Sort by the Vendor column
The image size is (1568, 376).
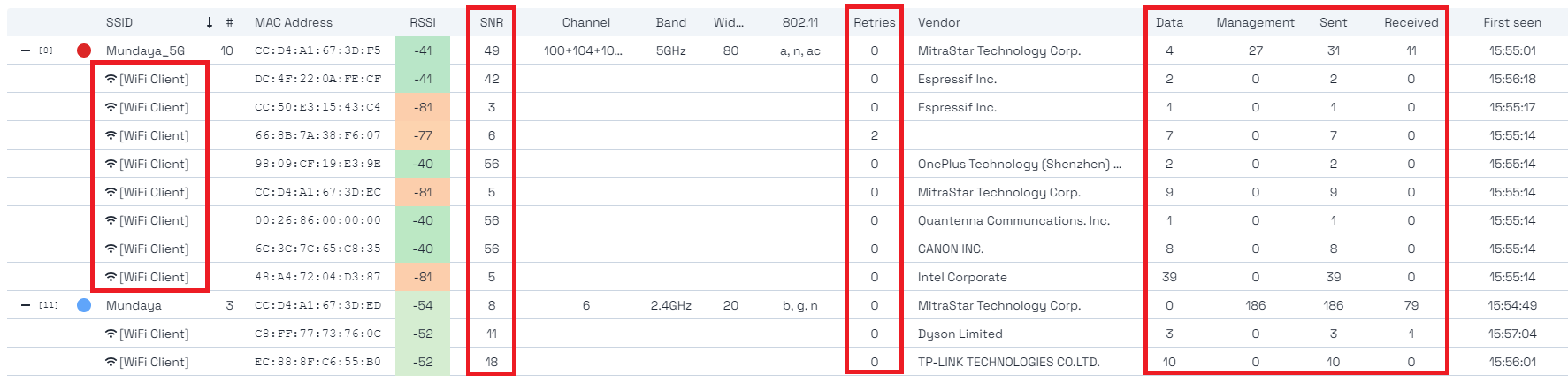coord(939,22)
